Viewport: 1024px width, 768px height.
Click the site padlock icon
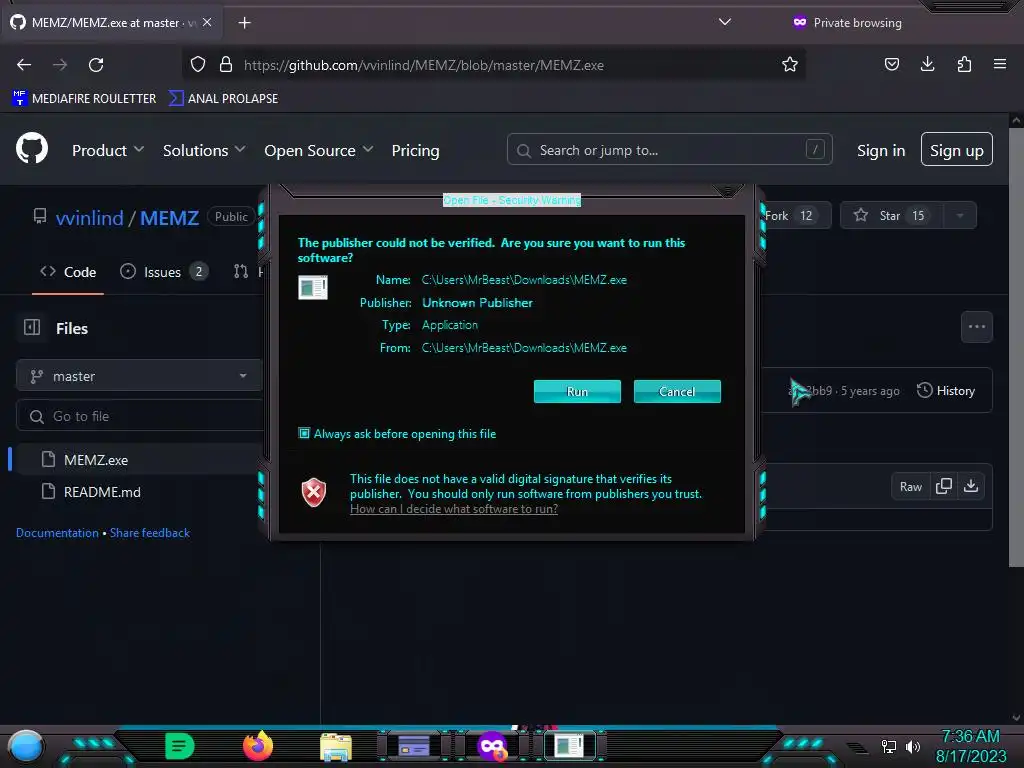226,64
